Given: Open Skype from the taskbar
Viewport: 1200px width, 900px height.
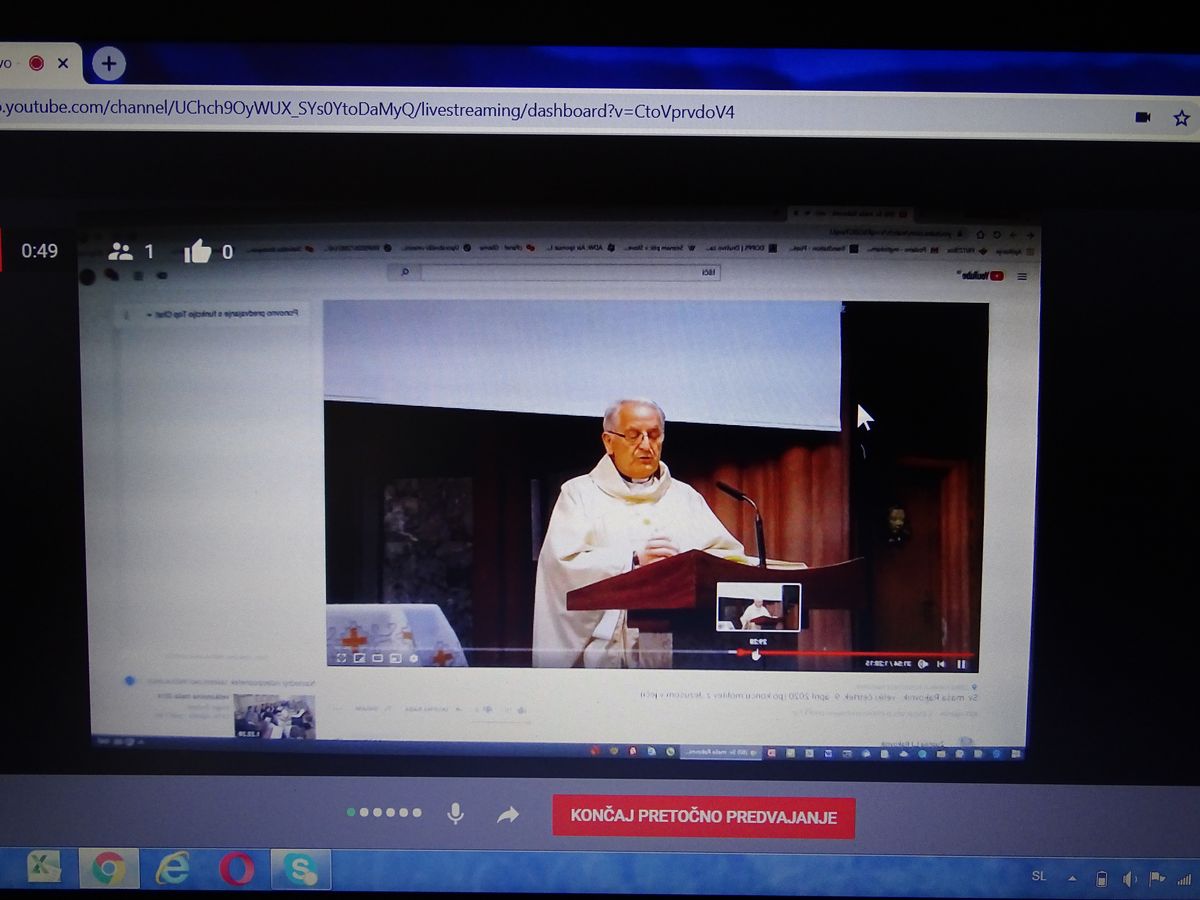Looking at the screenshot, I should [x=300, y=868].
